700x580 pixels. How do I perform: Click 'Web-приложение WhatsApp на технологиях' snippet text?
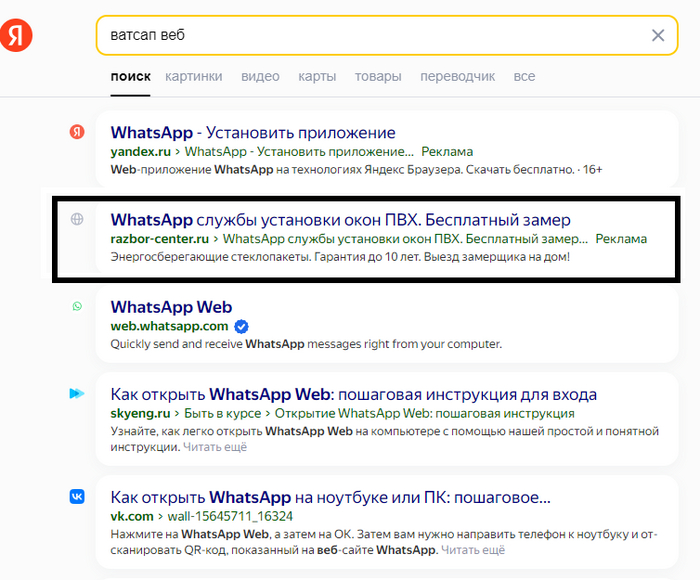(356, 170)
